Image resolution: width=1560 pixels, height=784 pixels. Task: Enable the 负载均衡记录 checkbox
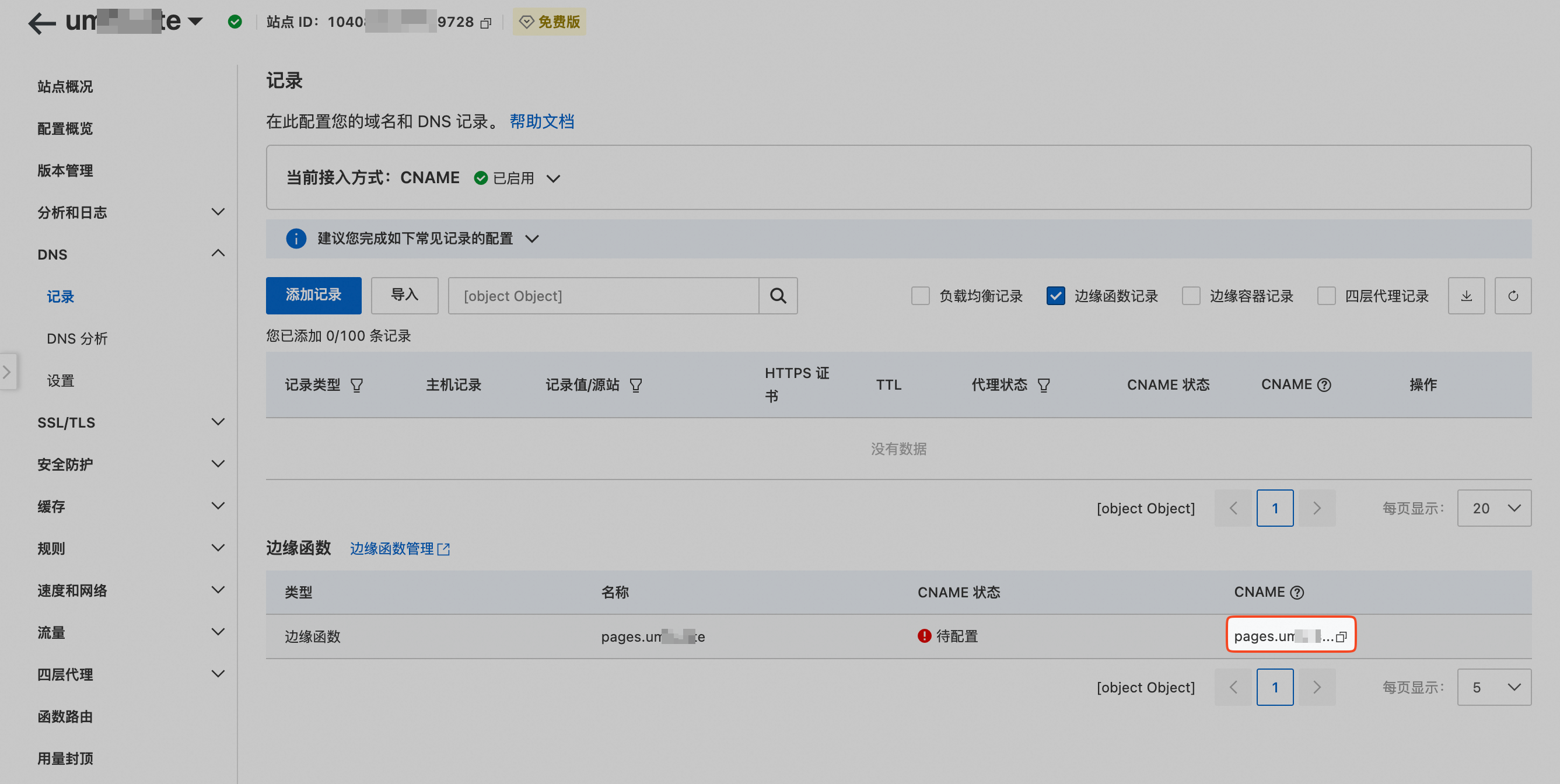pyautogui.click(x=920, y=295)
